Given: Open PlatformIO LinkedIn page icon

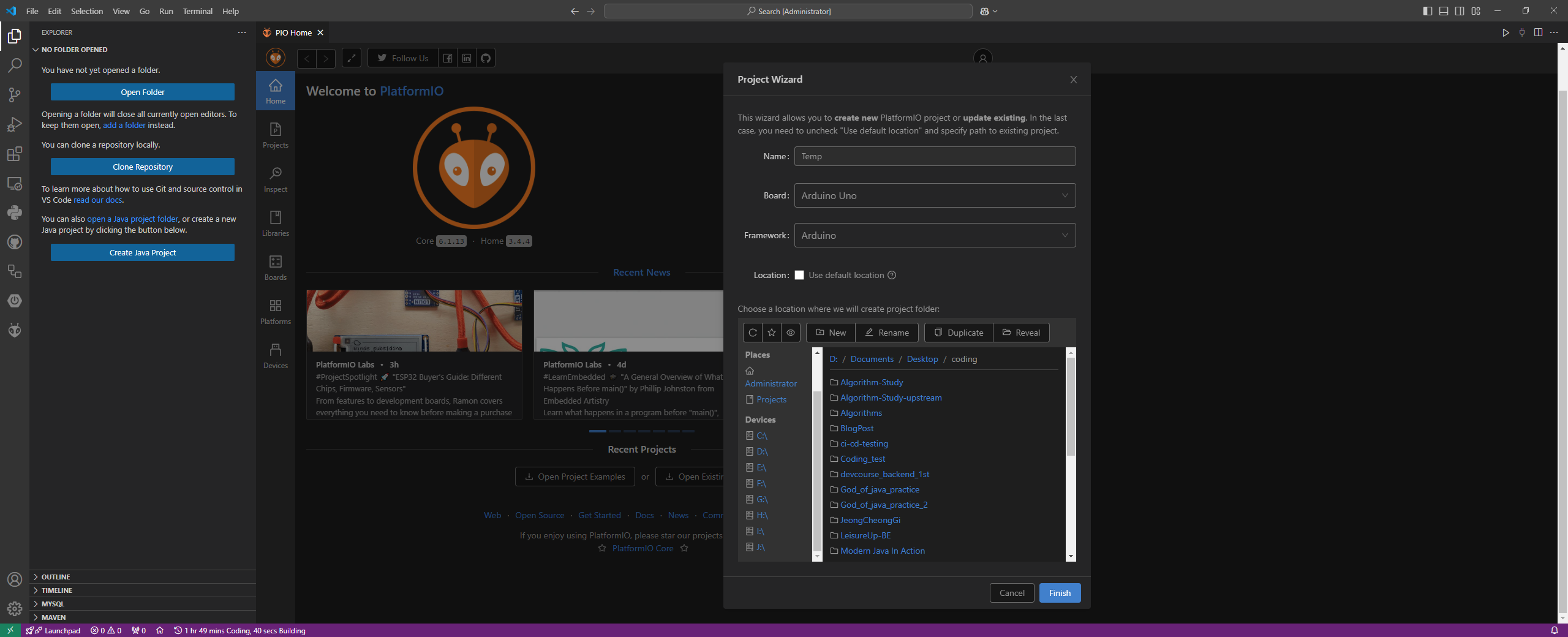Looking at the screenshot, I should (x=467, y=58).
